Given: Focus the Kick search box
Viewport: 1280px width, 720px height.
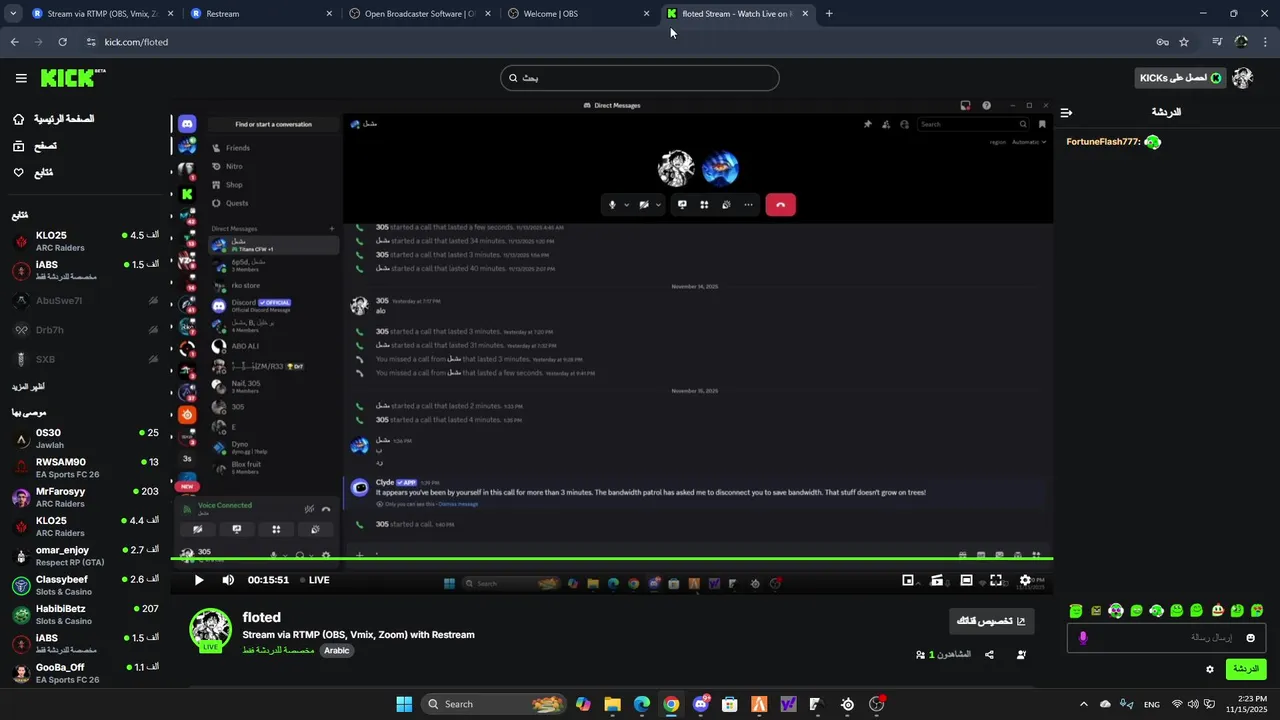Looking at the screenshot, I should pyautogui.click(x=640, y=78).
